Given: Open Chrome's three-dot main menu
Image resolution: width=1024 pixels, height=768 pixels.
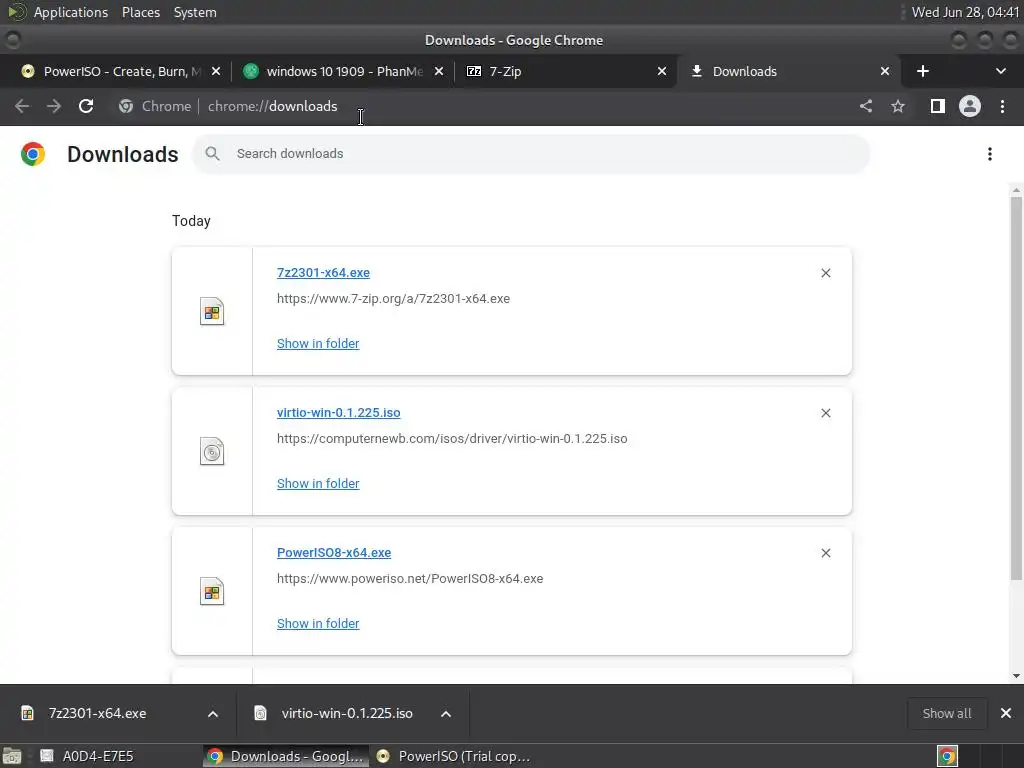Looking at the screenshot, I should pos(1002,106).
